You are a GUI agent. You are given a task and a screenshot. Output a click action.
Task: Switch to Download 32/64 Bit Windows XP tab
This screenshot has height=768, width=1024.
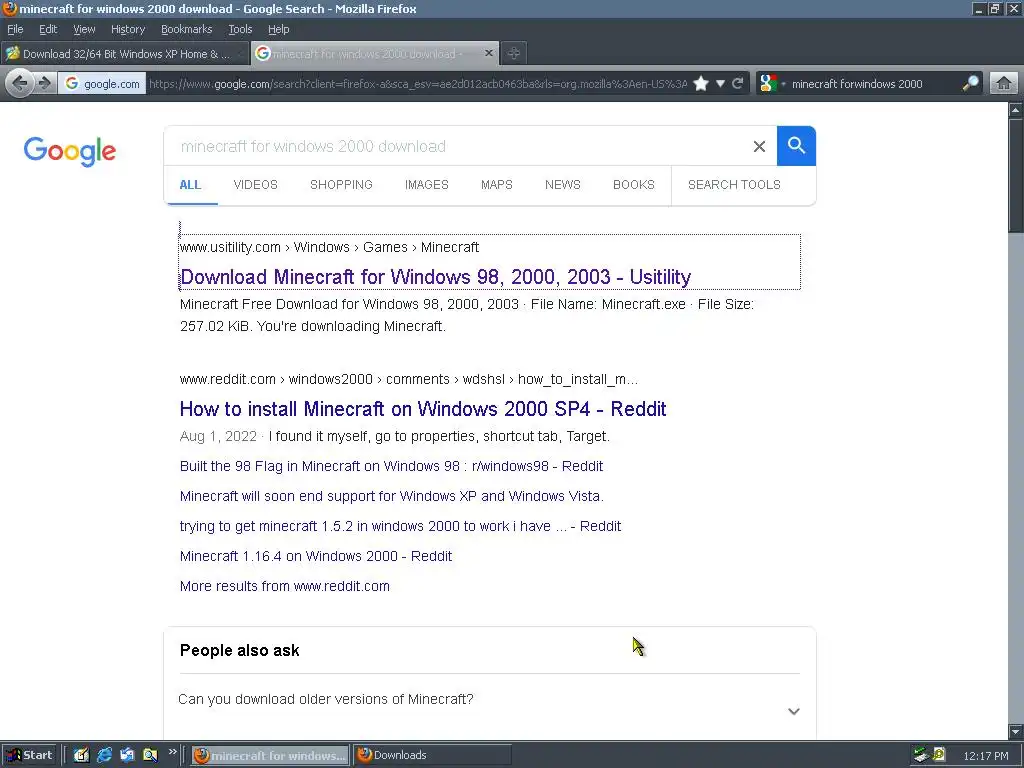pos(125,54)
